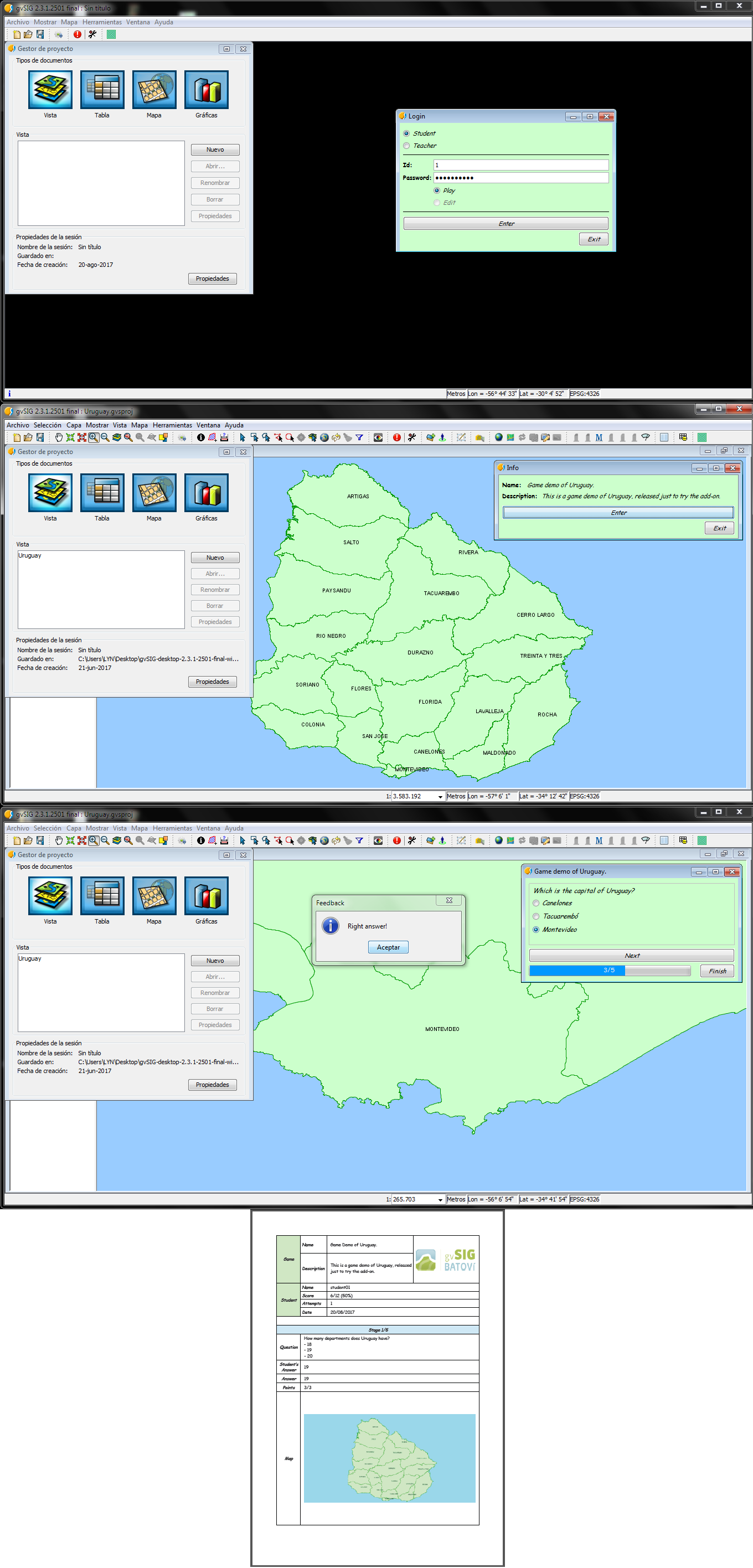Screen dimensions: 753x1568
Task: Select the Teacher radio button in Login
Action: point(406,146)
